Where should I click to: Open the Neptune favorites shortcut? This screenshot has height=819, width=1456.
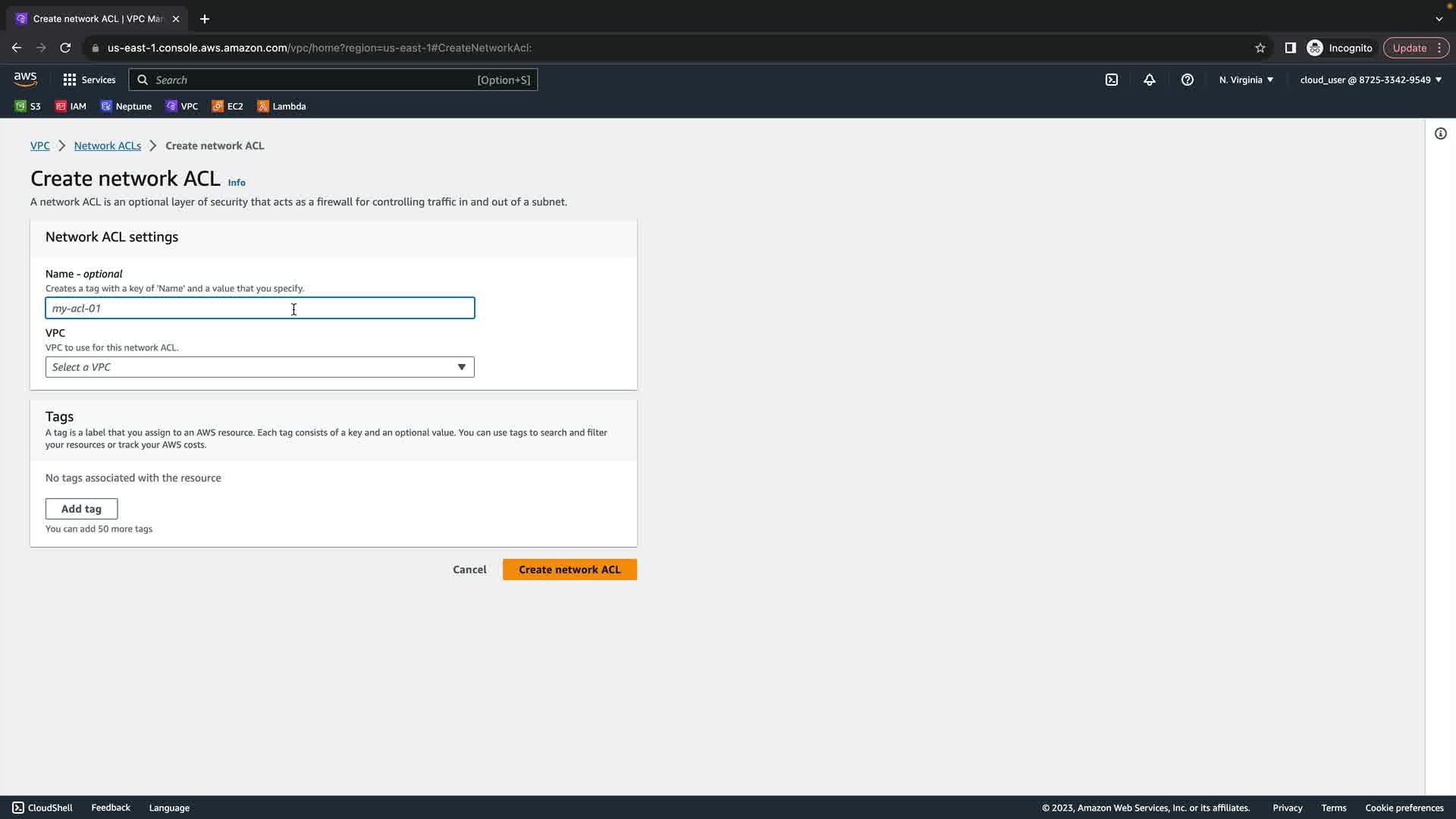(126, 106)
